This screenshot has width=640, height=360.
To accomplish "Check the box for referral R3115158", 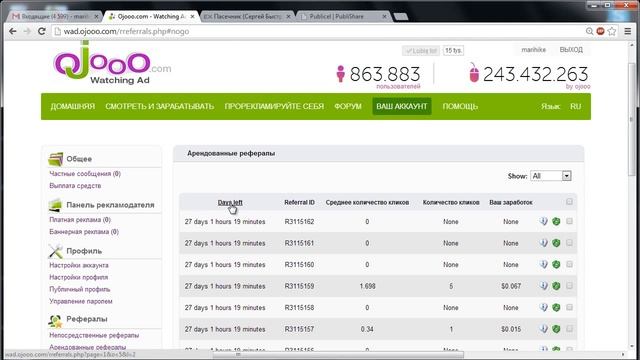I will tap(569, 307).
